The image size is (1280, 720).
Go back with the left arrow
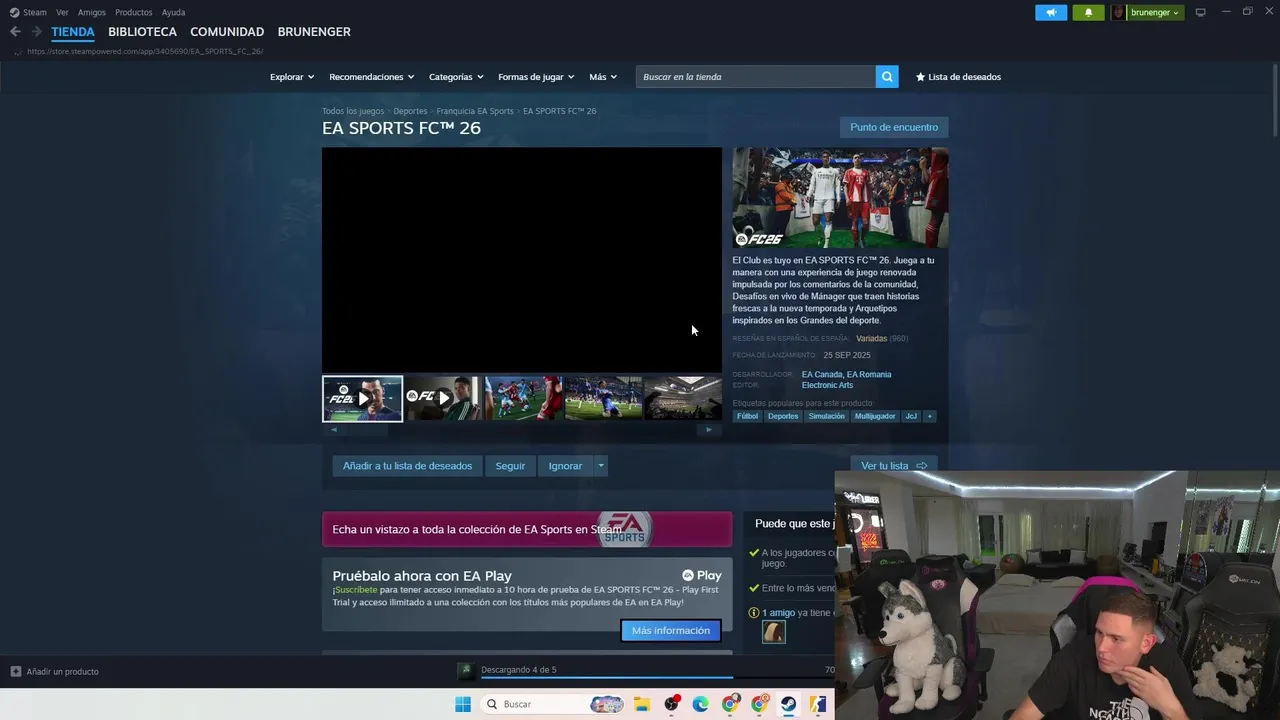tap(15, 32)
